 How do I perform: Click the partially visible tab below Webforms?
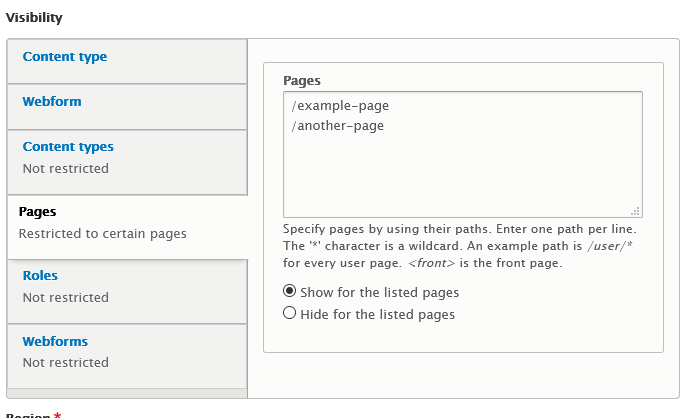point(127,393)
